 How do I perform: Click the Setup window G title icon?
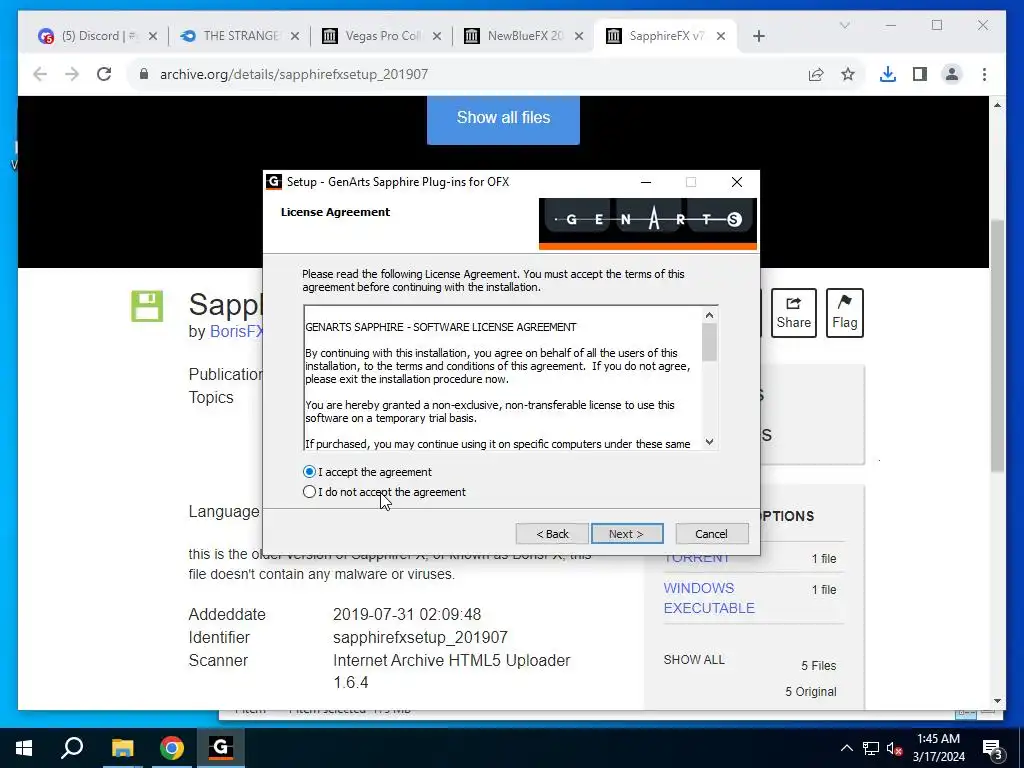pos(274,182)
